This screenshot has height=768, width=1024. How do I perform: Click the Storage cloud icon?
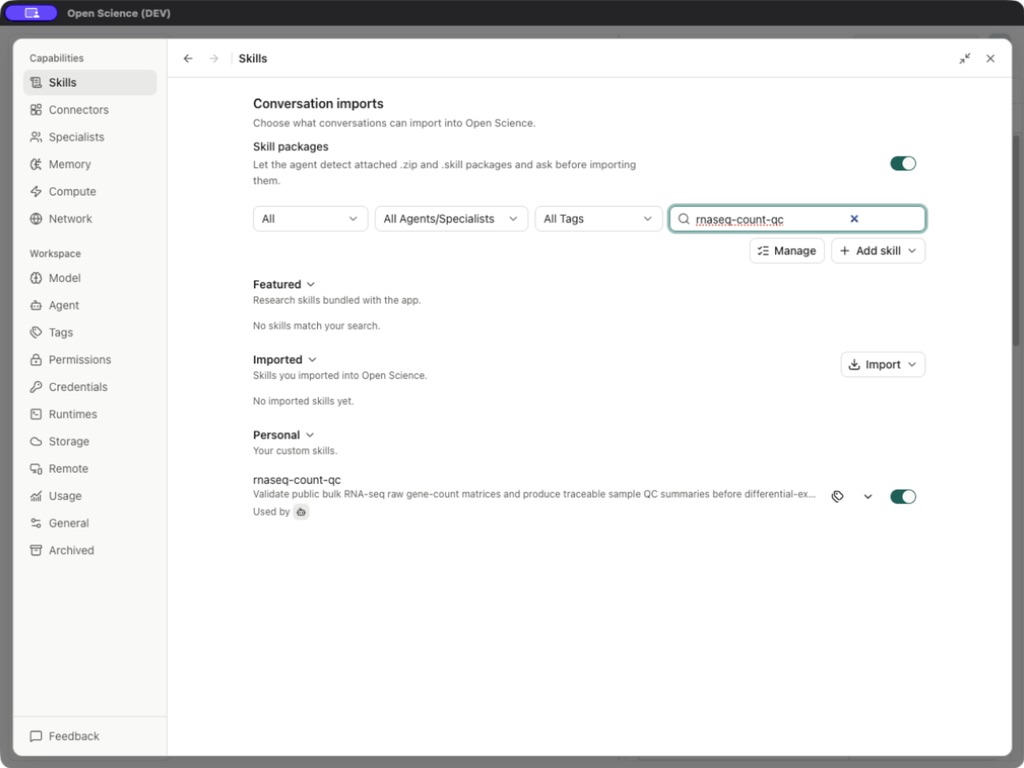[x=36, y=441]
